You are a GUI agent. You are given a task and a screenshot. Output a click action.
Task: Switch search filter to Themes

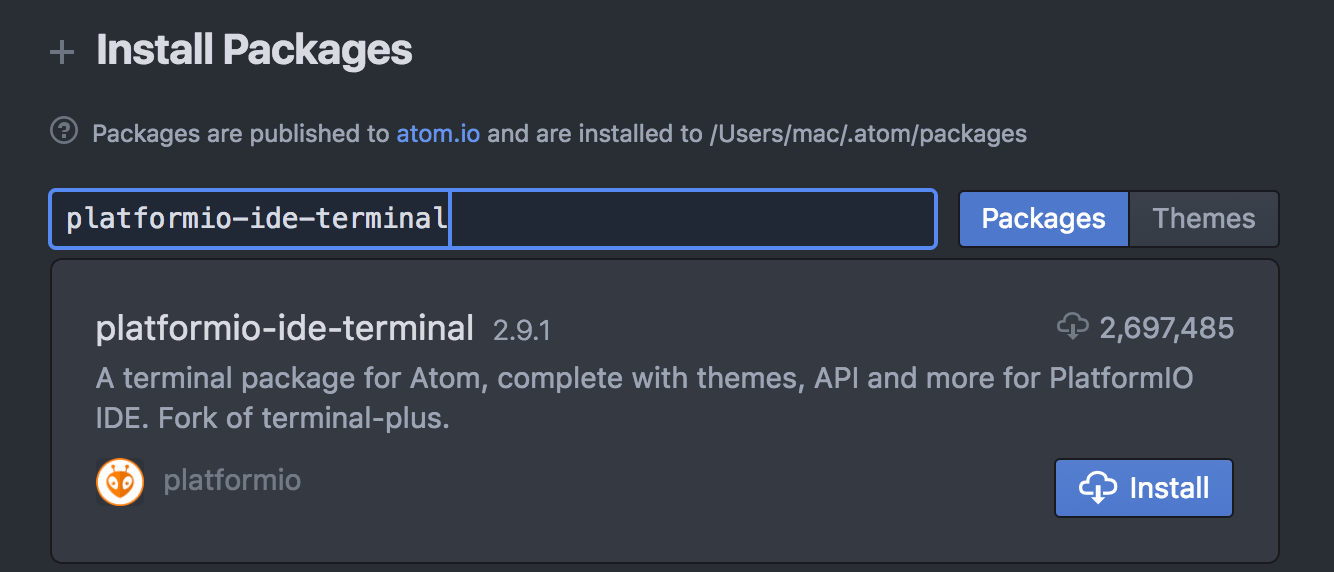(1203, 219)
